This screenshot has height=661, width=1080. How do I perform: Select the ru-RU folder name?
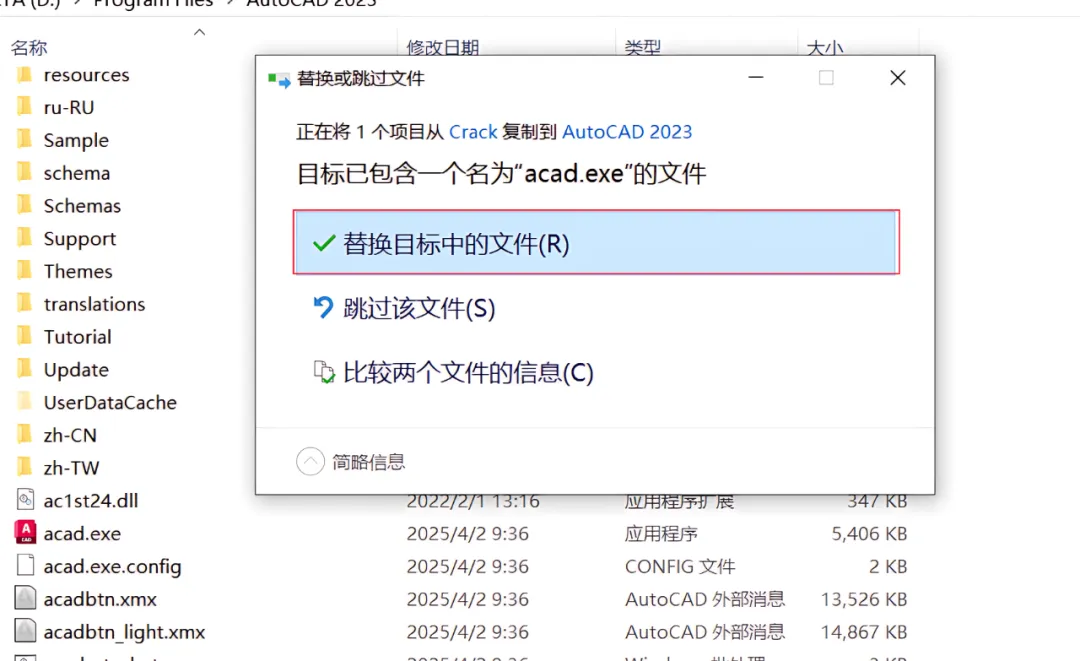coord(69,107)
